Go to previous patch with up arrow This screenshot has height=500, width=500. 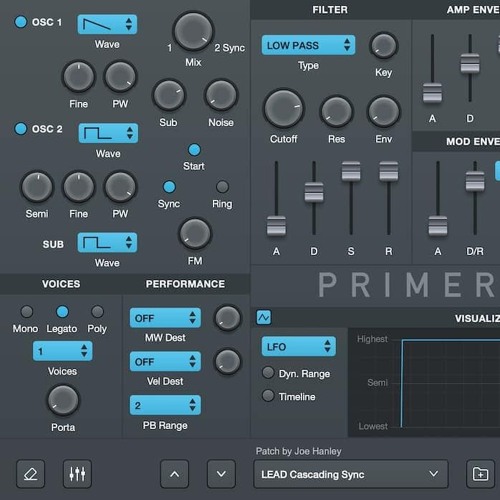pyautogui.click(x=175, y=474)
